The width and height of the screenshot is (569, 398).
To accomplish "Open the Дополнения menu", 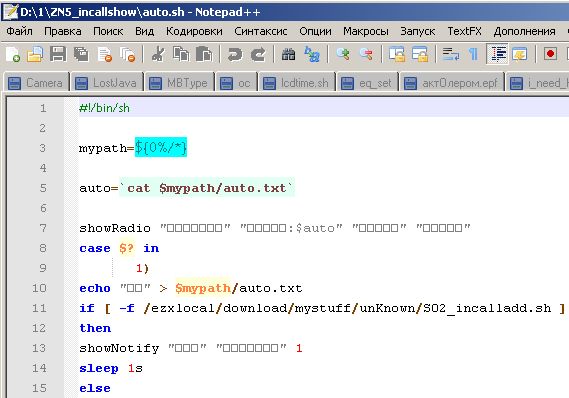I will [524, 31].
